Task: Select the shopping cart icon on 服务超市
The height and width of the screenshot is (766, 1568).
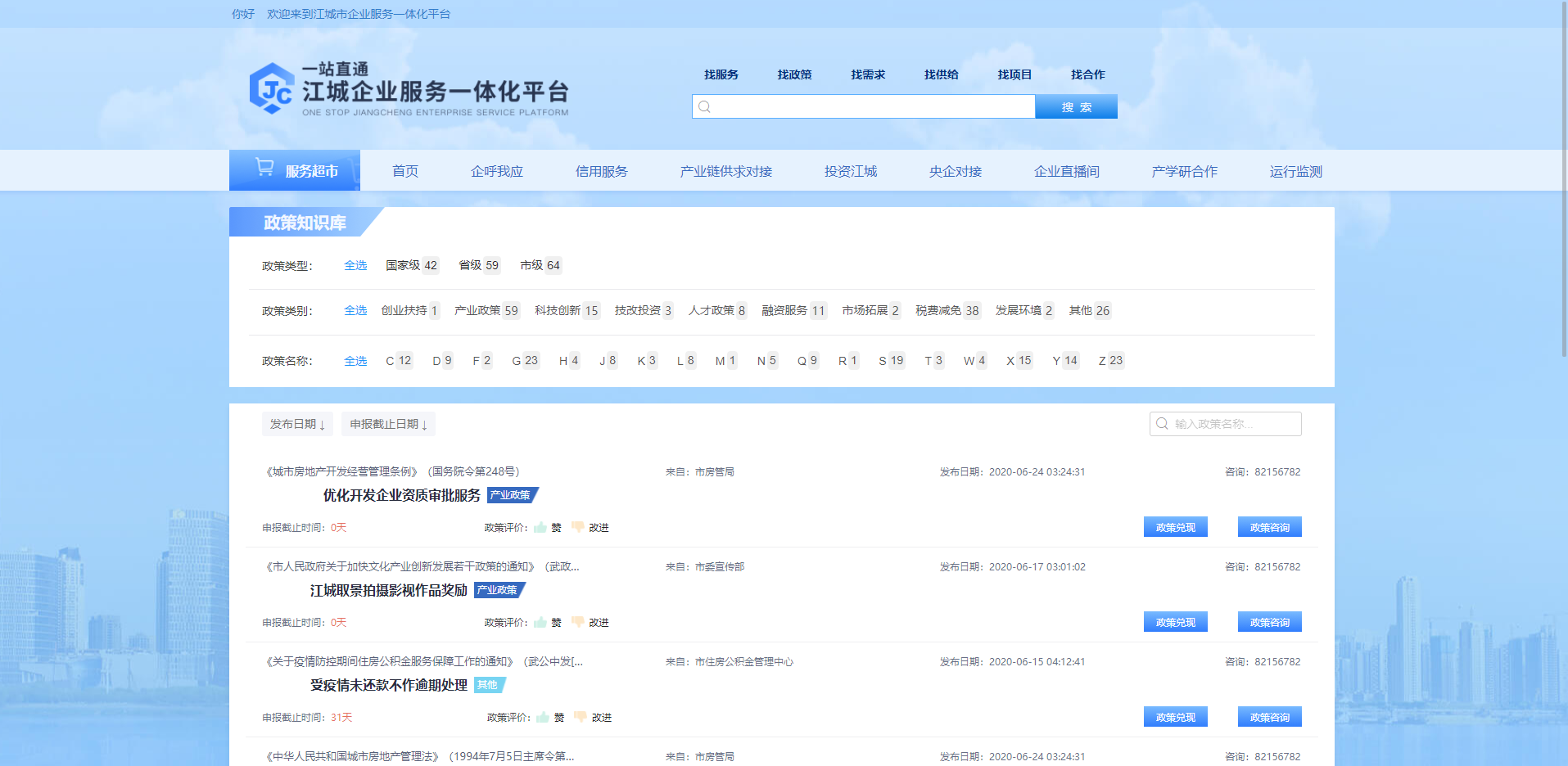Action: click(x=264, y=166)
